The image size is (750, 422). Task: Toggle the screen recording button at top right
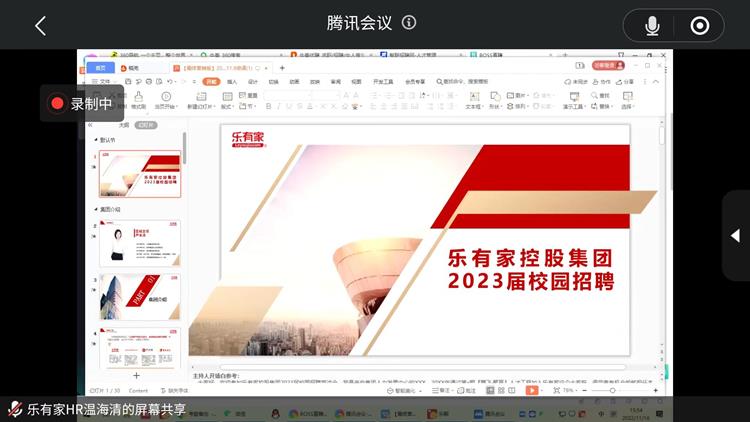[700, 26]
